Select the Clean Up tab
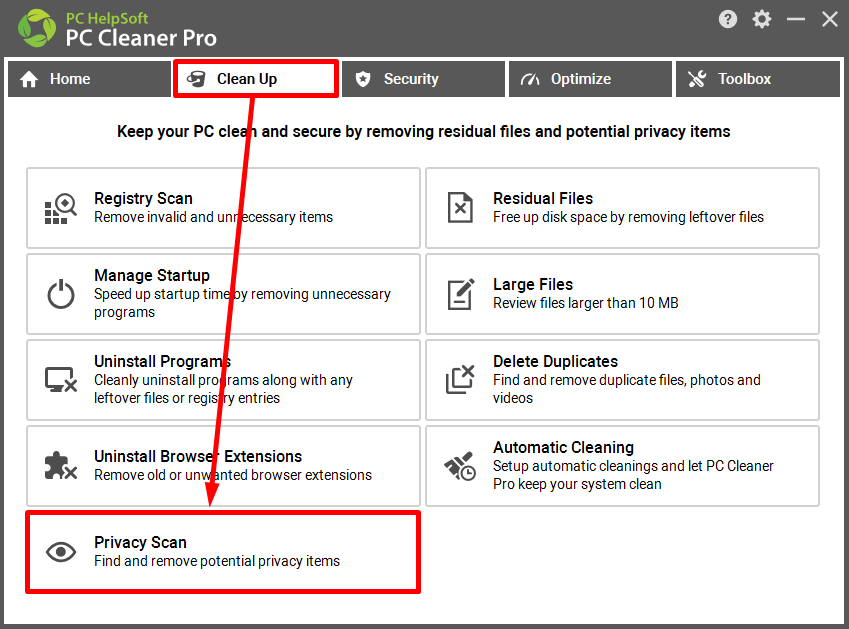 point(256,79)
